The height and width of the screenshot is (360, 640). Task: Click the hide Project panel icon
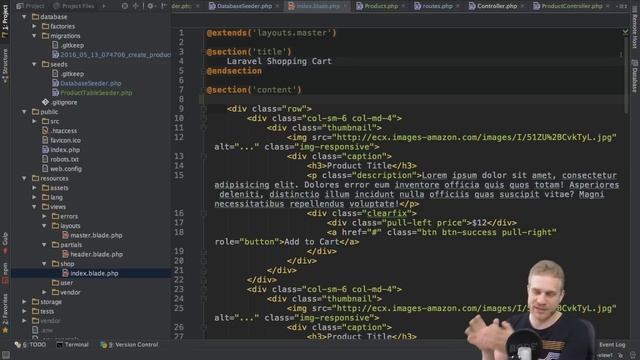click(163, 6)
